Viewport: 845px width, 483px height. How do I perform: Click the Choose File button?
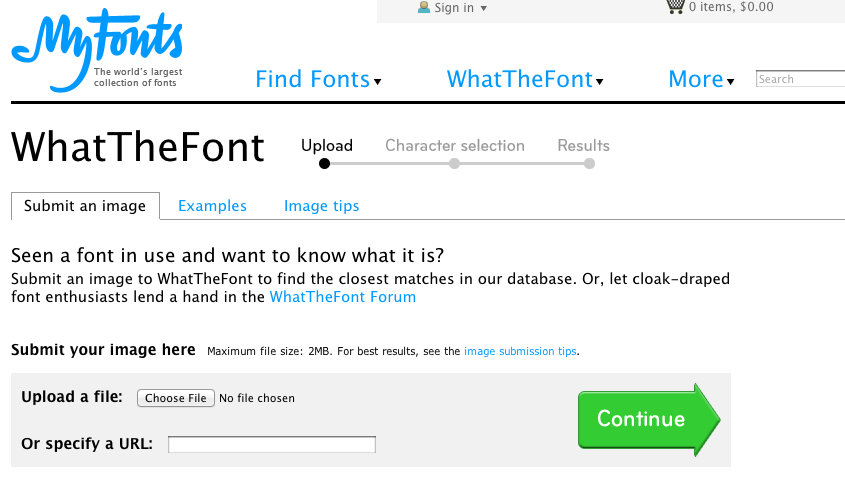point(176,398)
